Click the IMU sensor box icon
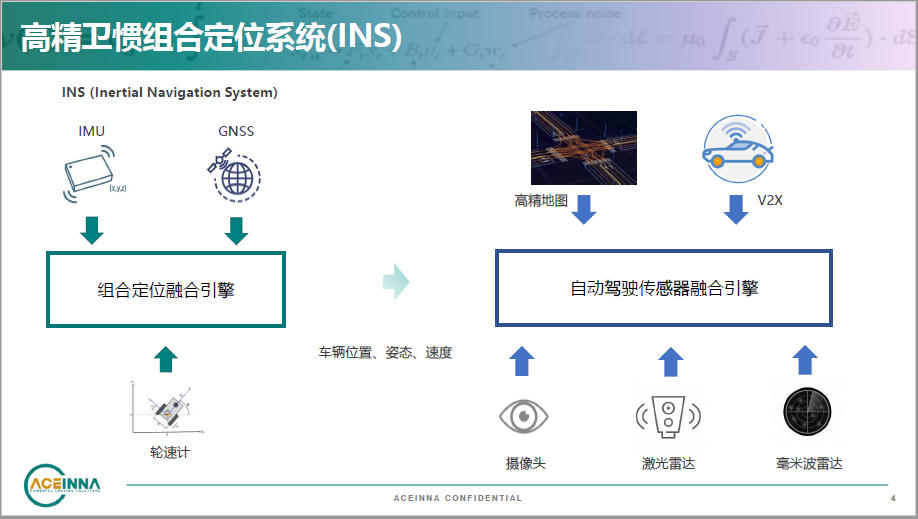 (x=94, y=174)
